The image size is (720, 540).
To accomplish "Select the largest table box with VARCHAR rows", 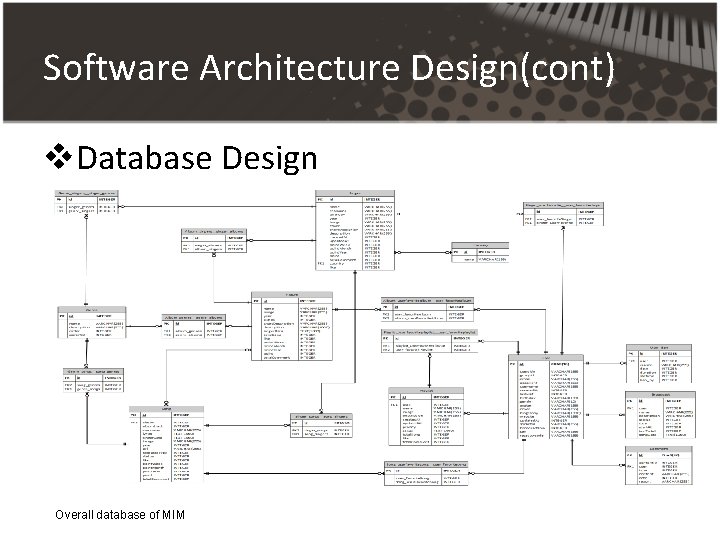I will click(x=546, y=396).
